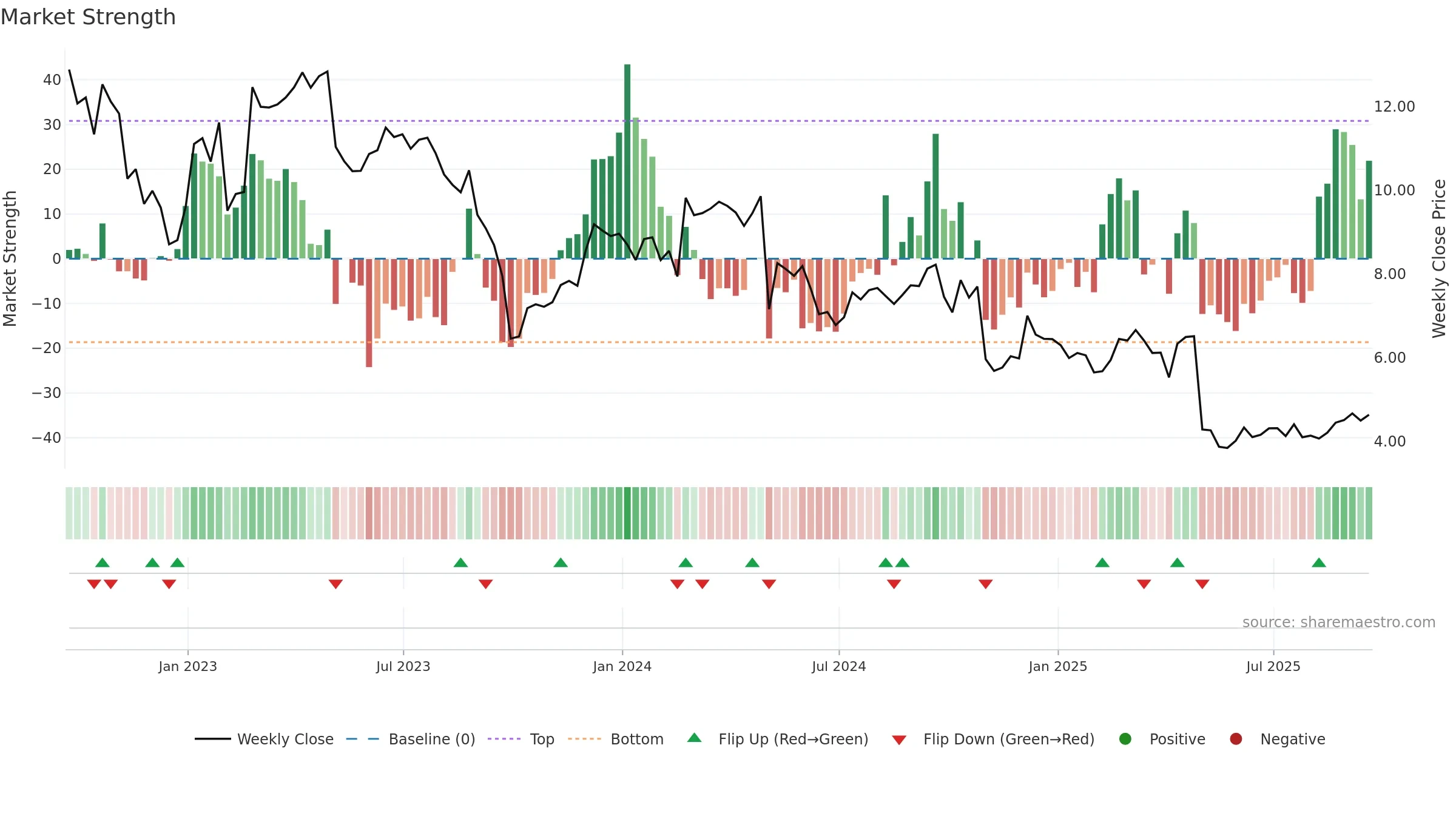Click the Jan 2025 axis label
The image size is (1456, 819).
pos(1057,666)
